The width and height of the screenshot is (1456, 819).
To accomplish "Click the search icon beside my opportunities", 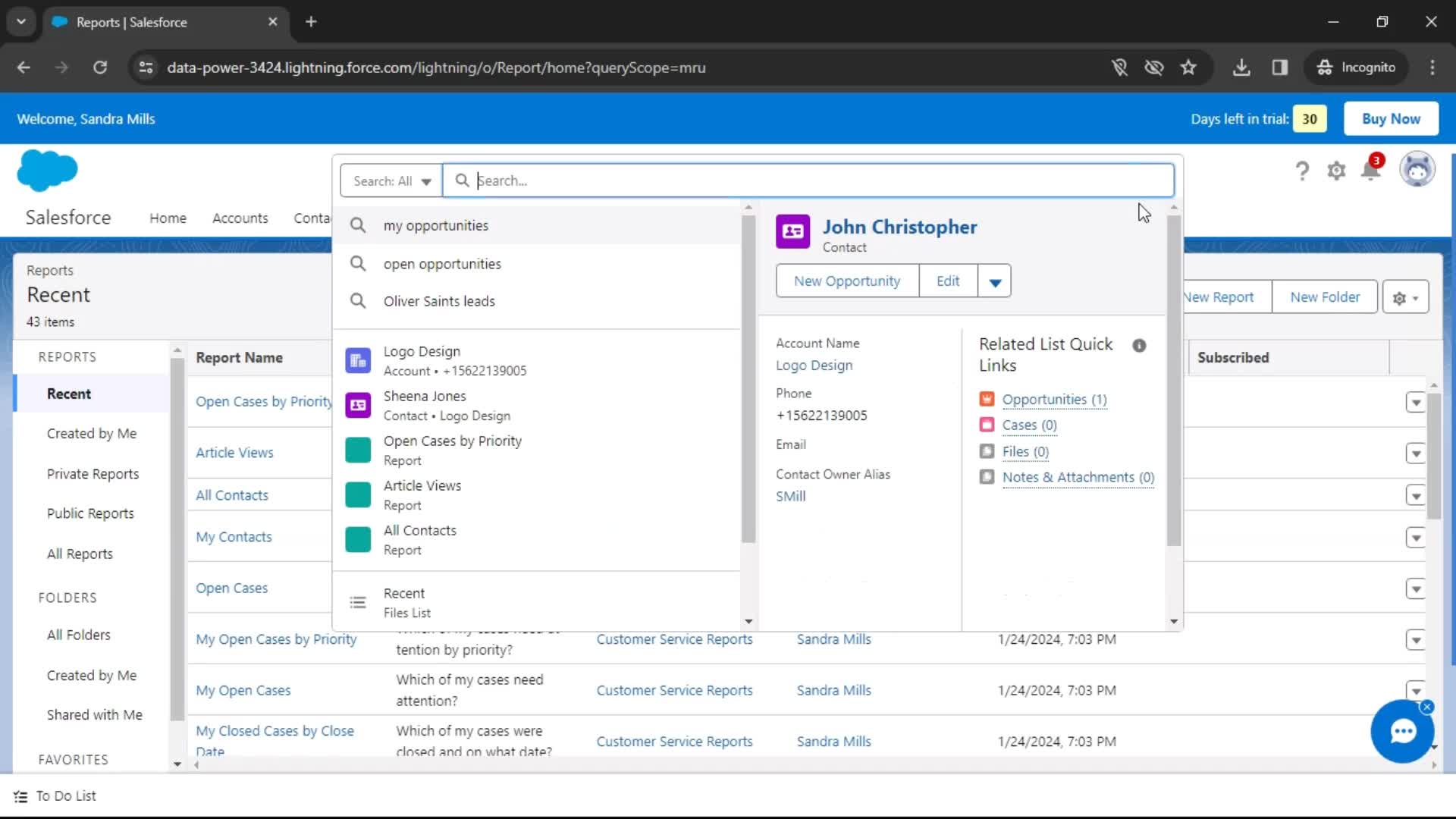I will tap(358, 225).
